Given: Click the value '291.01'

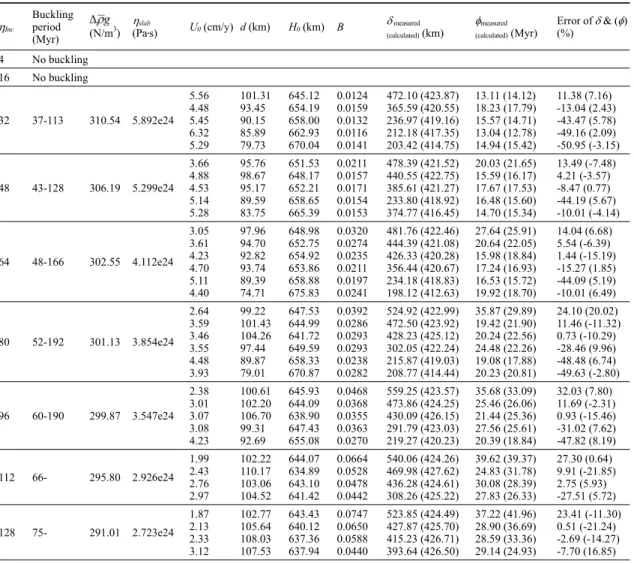Looking at the screenshot, I should tap(105, 533).
